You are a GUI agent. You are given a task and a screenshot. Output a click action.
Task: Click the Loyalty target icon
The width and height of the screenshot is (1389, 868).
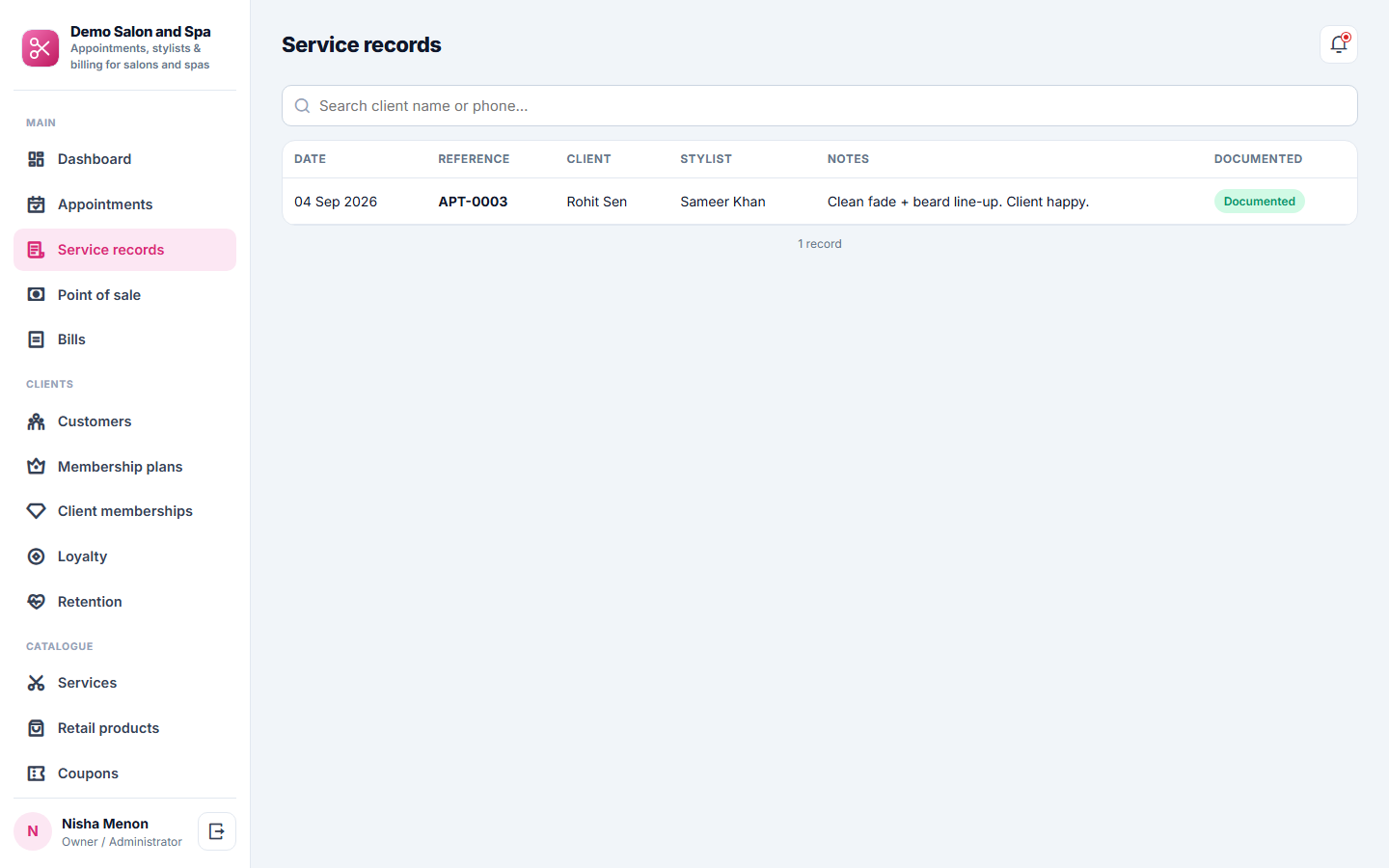point(37,556)
